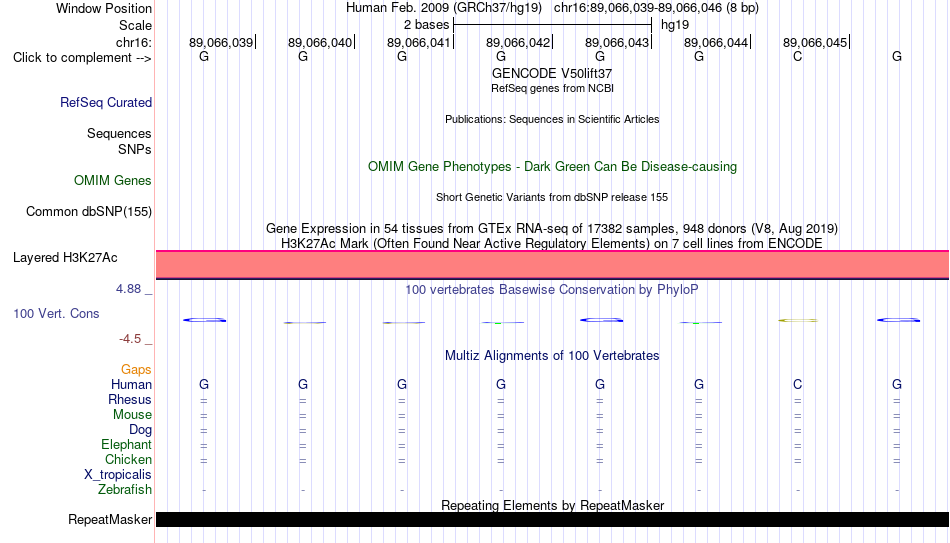Viewport: 950px width, 543px height.
Task: Click the yellow PhyloP conservation bar under 89,066,045
Action: point(797,320)
